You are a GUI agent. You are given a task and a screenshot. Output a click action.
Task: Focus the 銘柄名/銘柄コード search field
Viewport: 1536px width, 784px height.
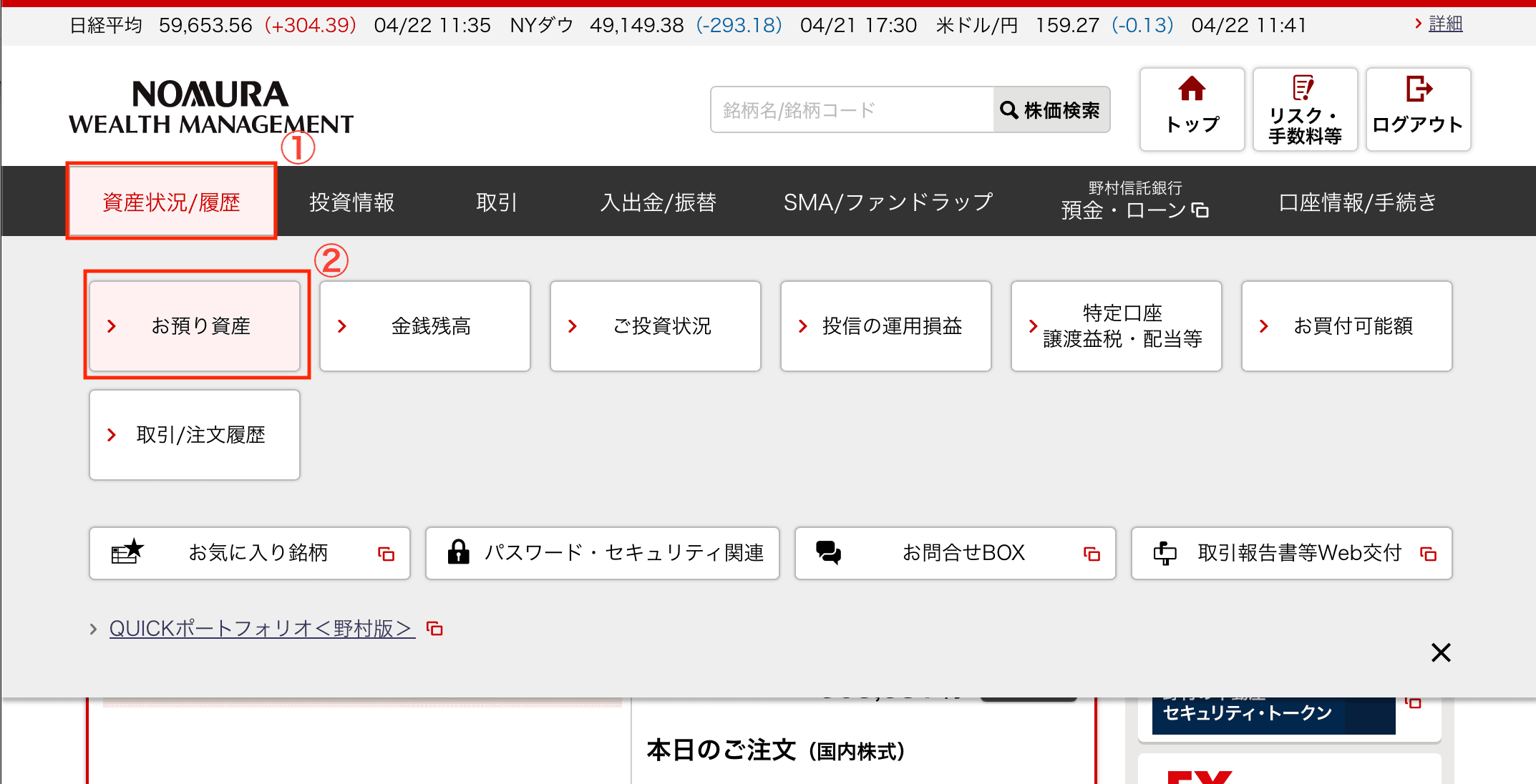852,110
